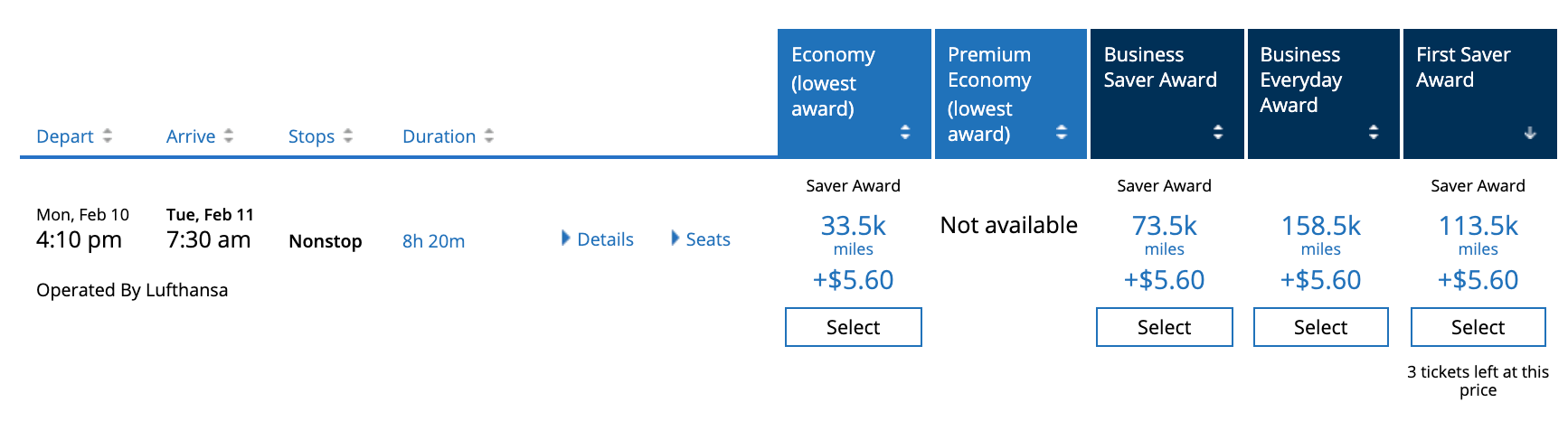
Task: Select the 113.5k First Saver fare
Action: coord(1478,327)
